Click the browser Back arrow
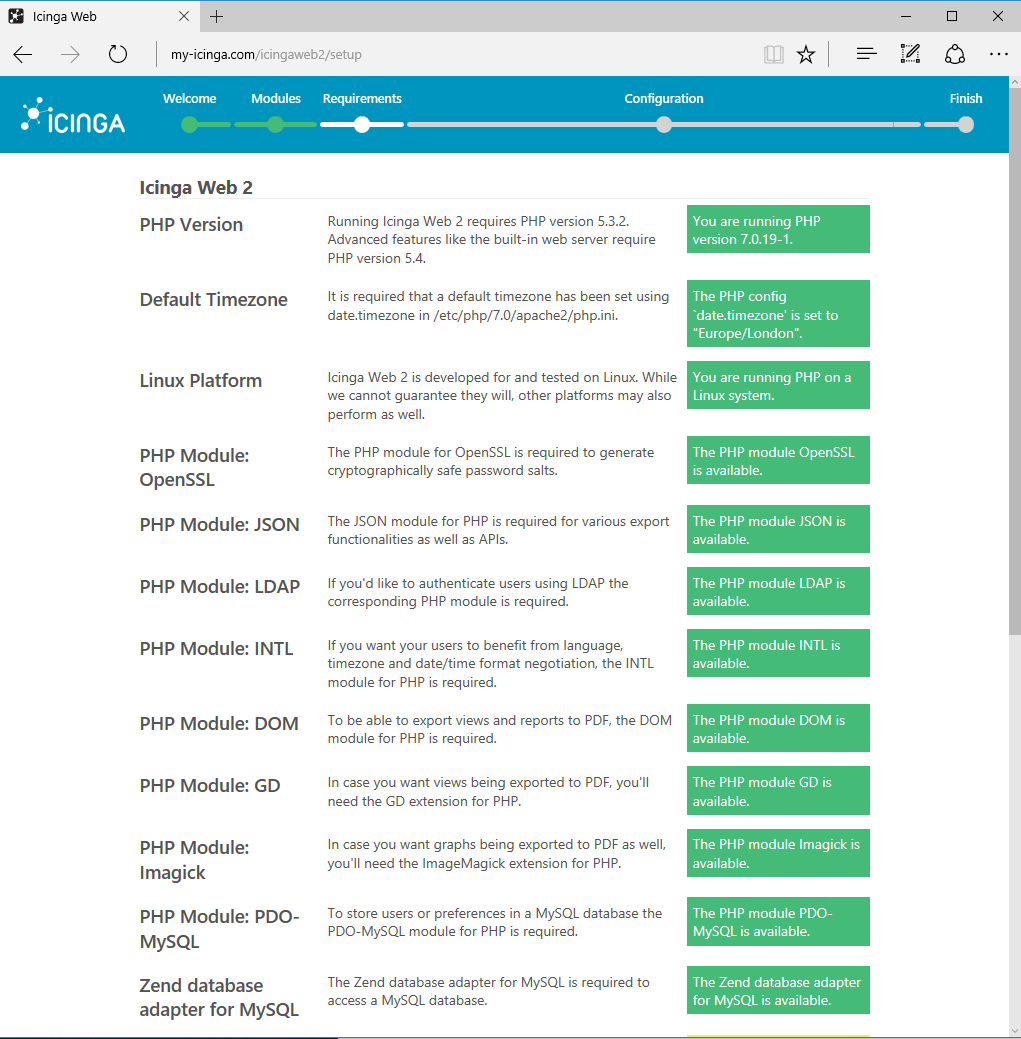The height and width of the screenshot is (1039, 1021). click(23, 55)
